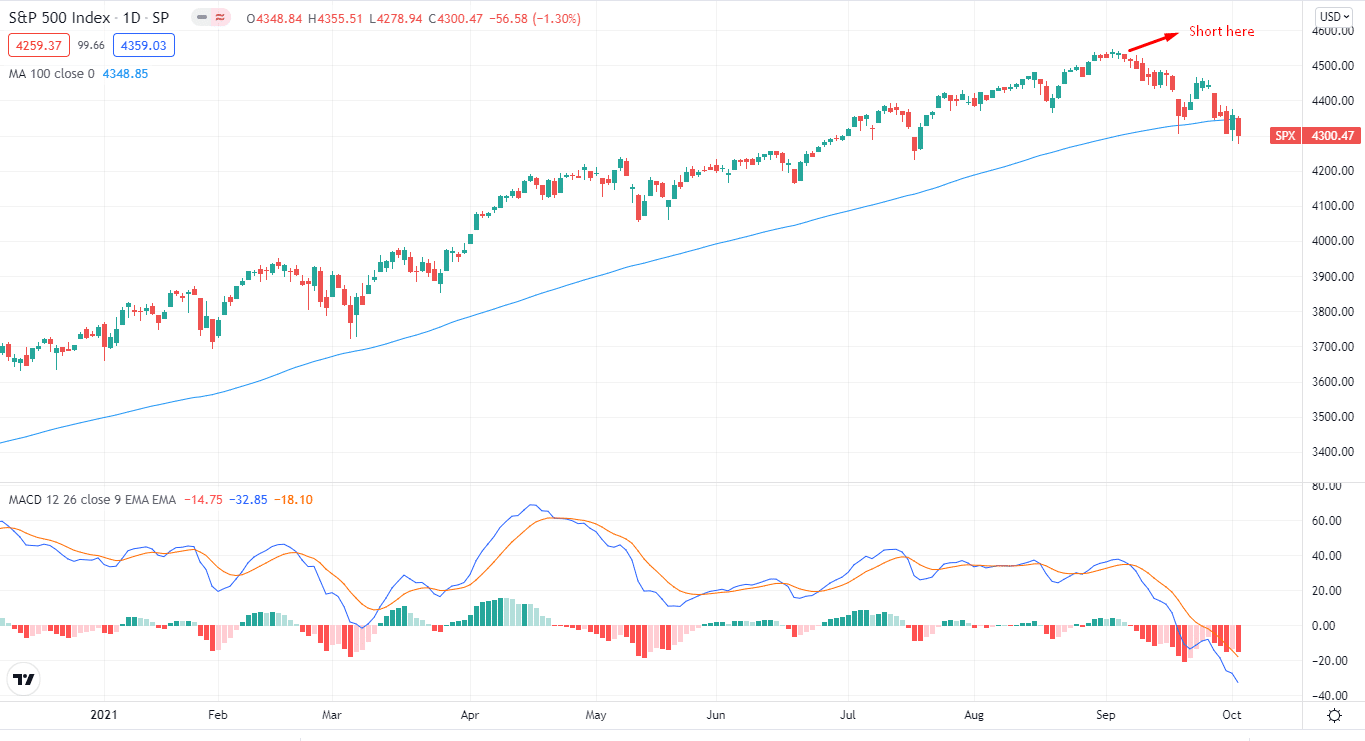
Task: Click the Jun label on time axis
Action: 715,715
